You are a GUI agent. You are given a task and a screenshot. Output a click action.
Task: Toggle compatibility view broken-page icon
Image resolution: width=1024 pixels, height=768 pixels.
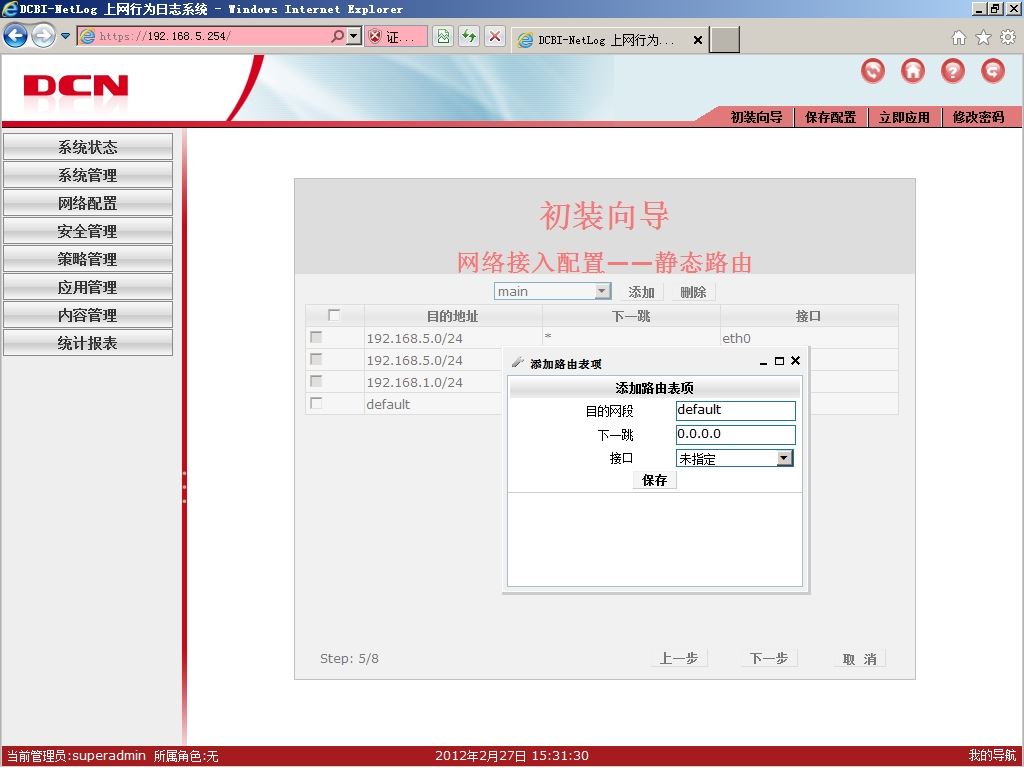coord(443,36)
